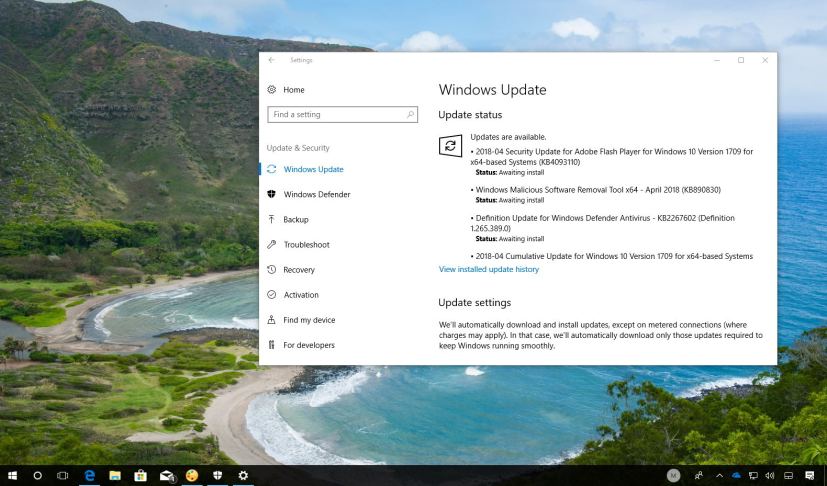Maximize the Settings window
This screenshot has height=486, width=827.
tap(741, 60)
